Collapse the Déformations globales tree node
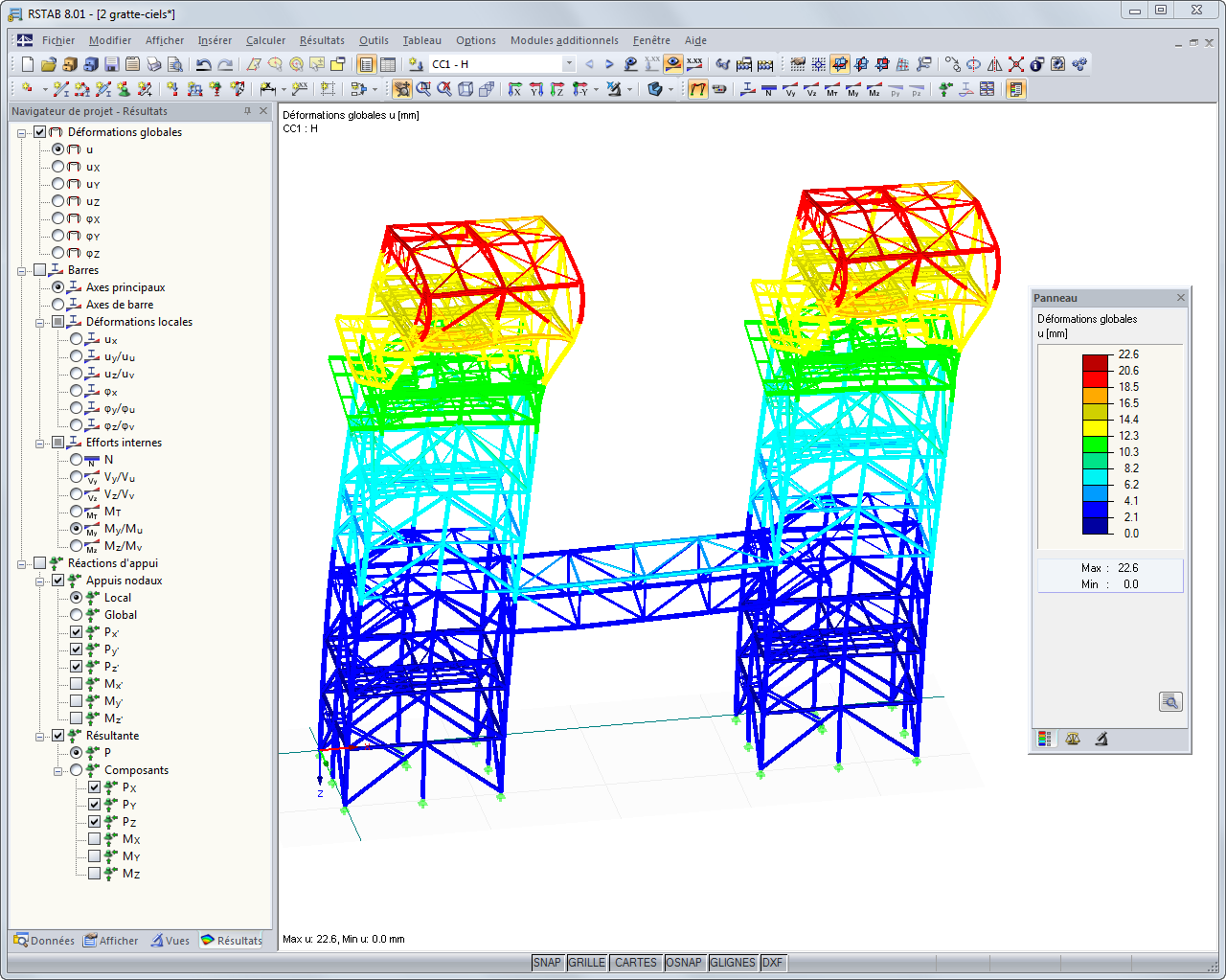The height and width of the screenshot is (980, 1226). tap(21, 133)
